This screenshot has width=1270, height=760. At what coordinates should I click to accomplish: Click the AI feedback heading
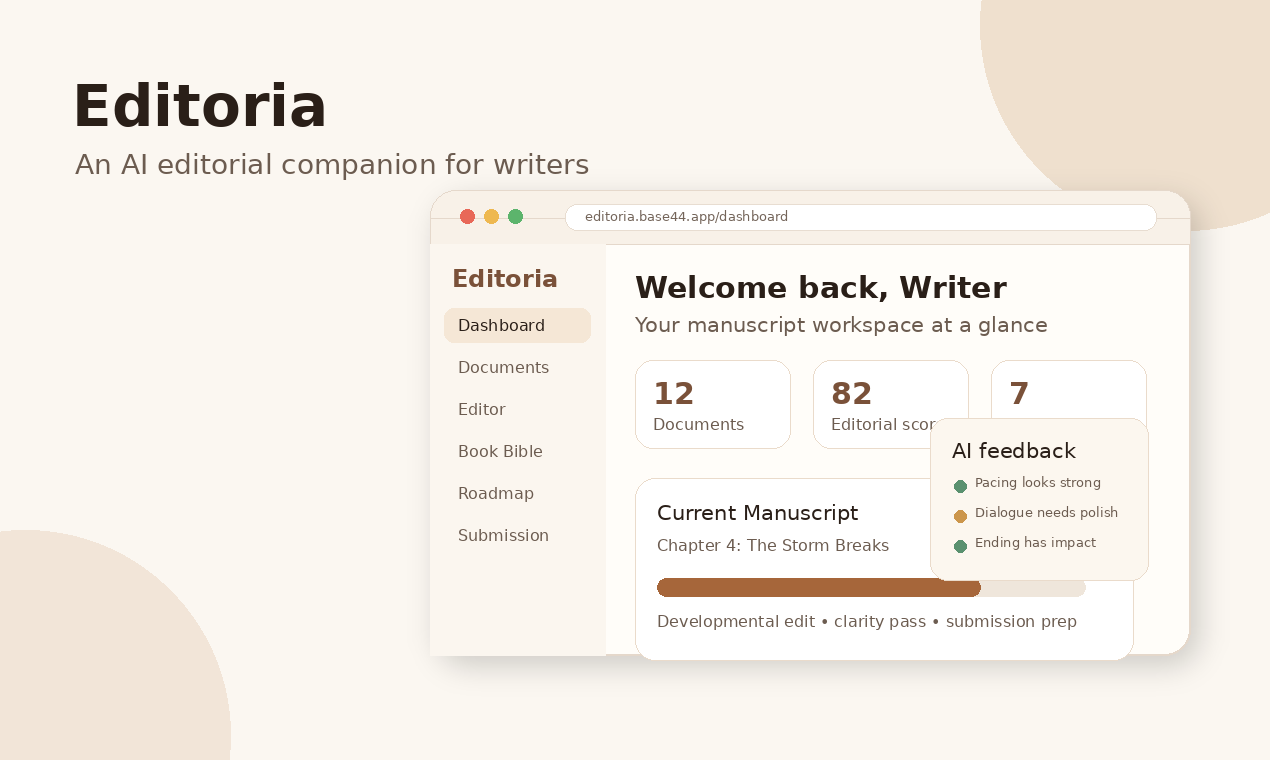point(1014,451)
